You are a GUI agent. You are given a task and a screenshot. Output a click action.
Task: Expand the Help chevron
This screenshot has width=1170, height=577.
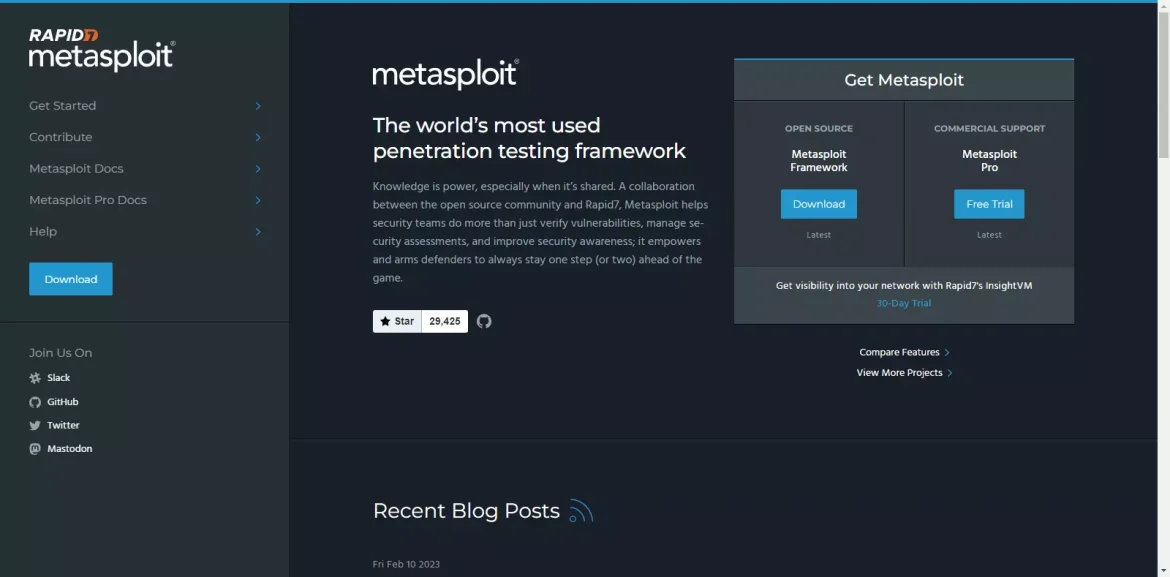(258, 231)
